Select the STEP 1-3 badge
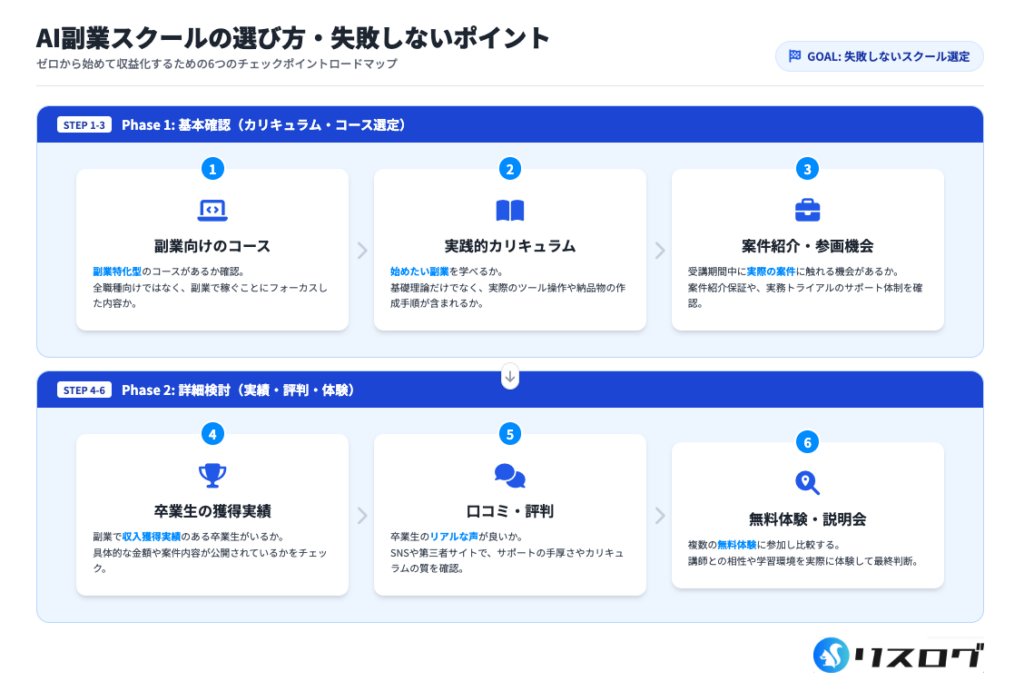Screen dimensions: 1024x691 tap(85, 125)
